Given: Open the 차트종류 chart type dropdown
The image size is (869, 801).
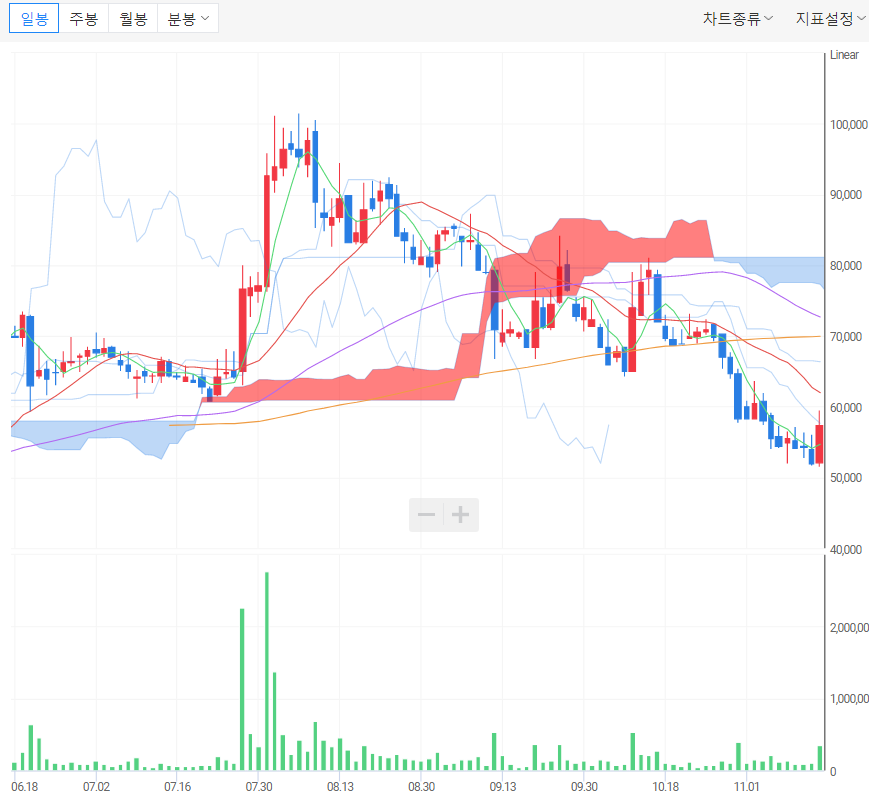Looking at the screenshot, I should (738, 19).
